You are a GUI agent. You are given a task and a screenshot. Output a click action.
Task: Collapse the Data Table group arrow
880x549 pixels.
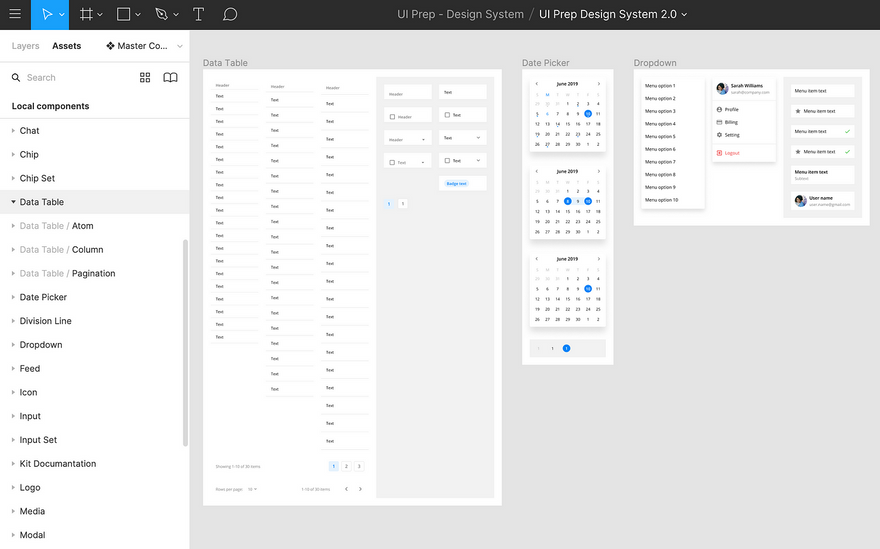point(13,202)
